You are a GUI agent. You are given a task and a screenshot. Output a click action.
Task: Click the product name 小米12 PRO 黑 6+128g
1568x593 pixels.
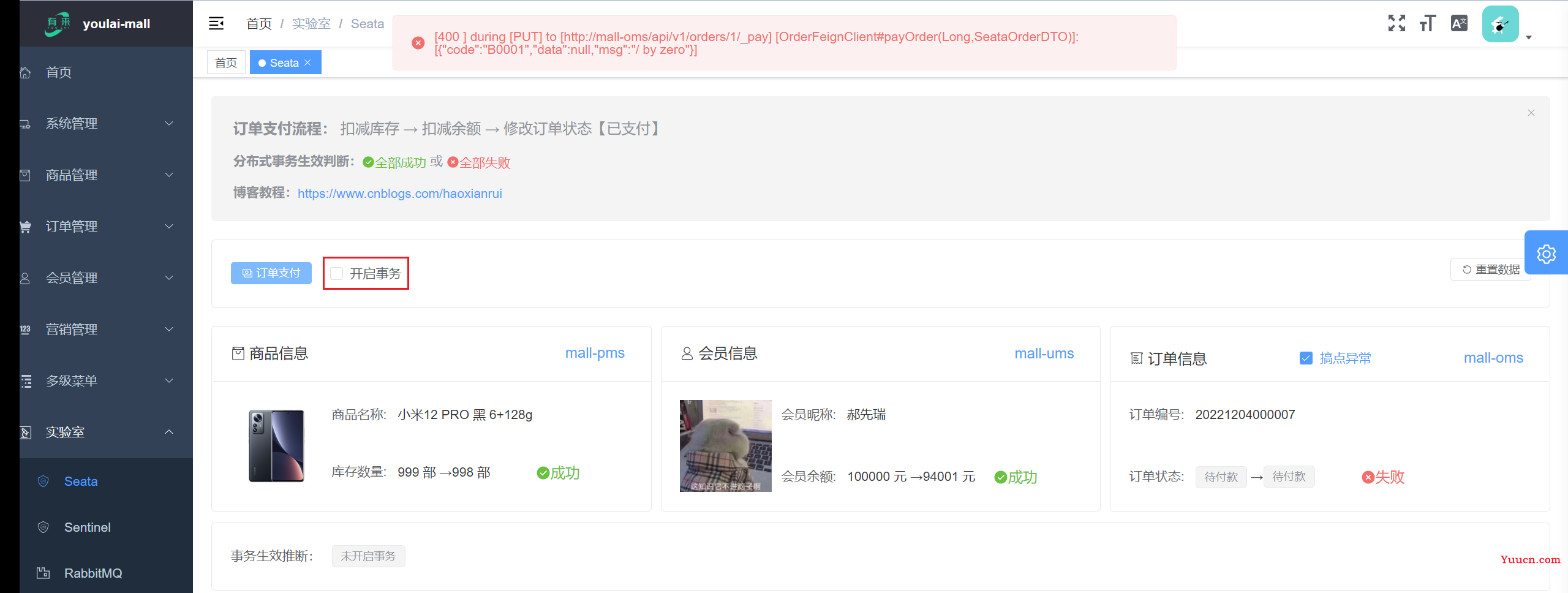point(465,415)
